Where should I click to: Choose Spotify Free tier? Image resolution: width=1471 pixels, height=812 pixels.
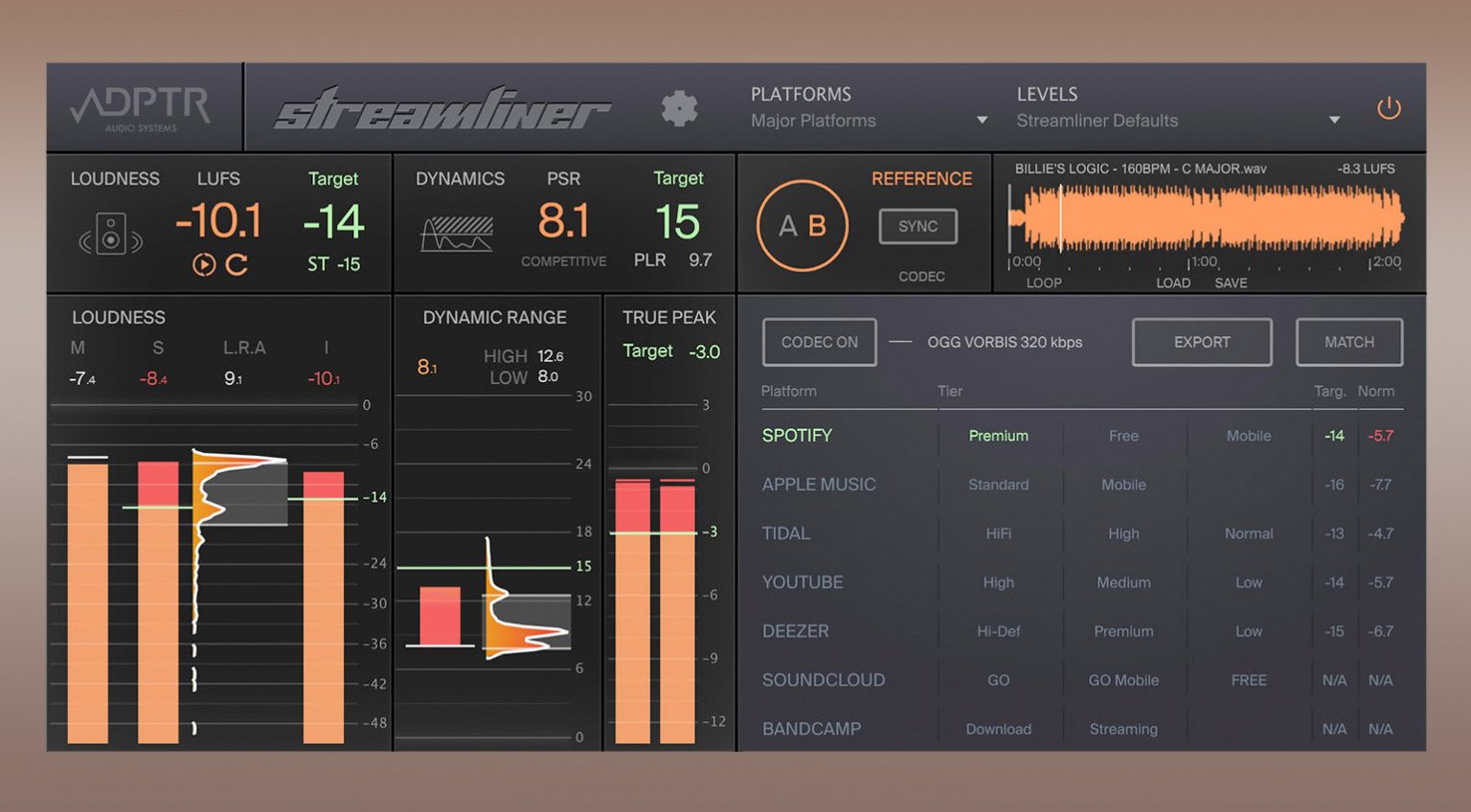[1123, 436]
